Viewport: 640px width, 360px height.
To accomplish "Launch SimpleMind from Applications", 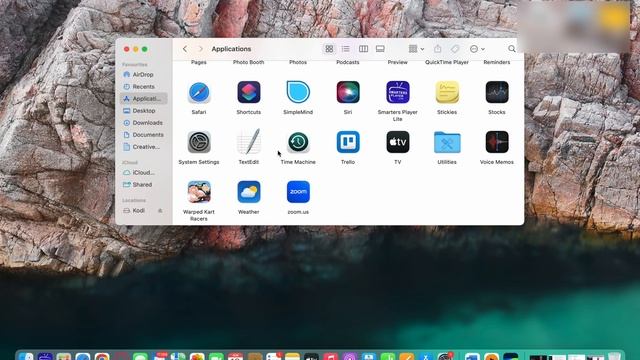I will pos(298,92).
